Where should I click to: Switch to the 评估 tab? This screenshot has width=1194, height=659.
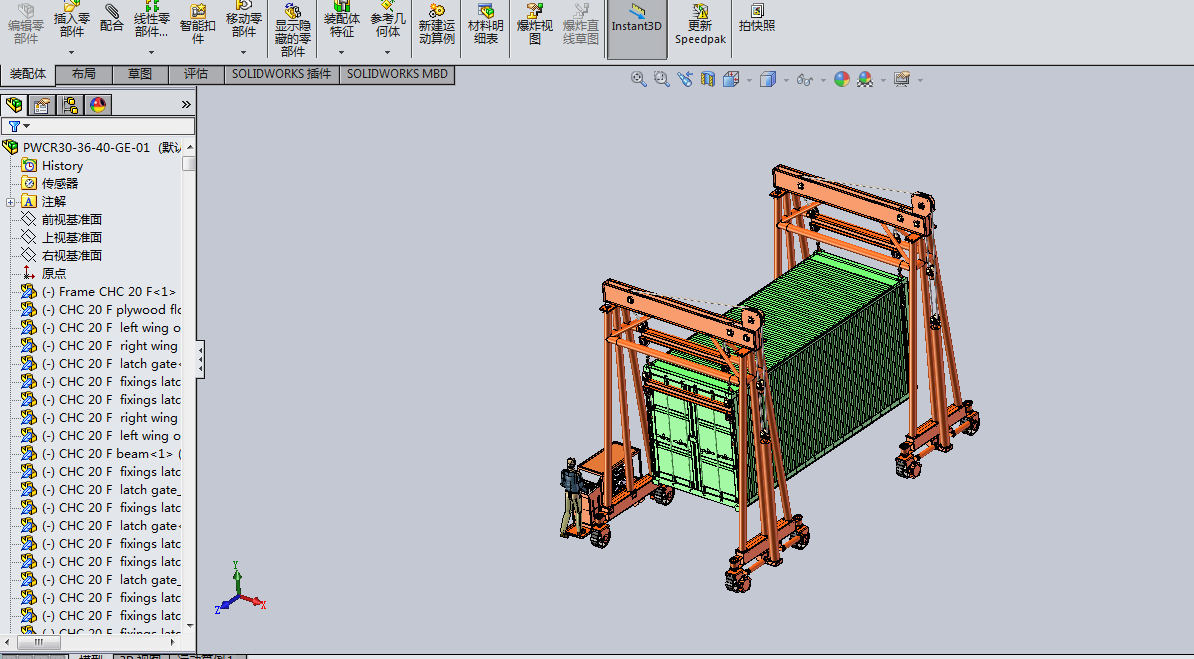point(196,74)
